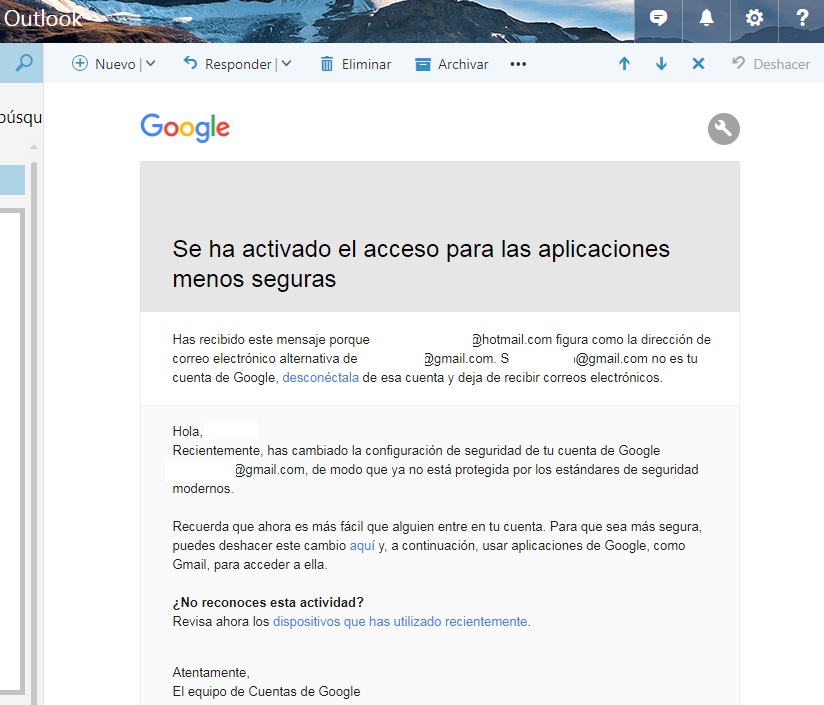824x705 pixels.
Task: Click the '¿No reconoces esta actividad?' heading
Action: [268, 603]
